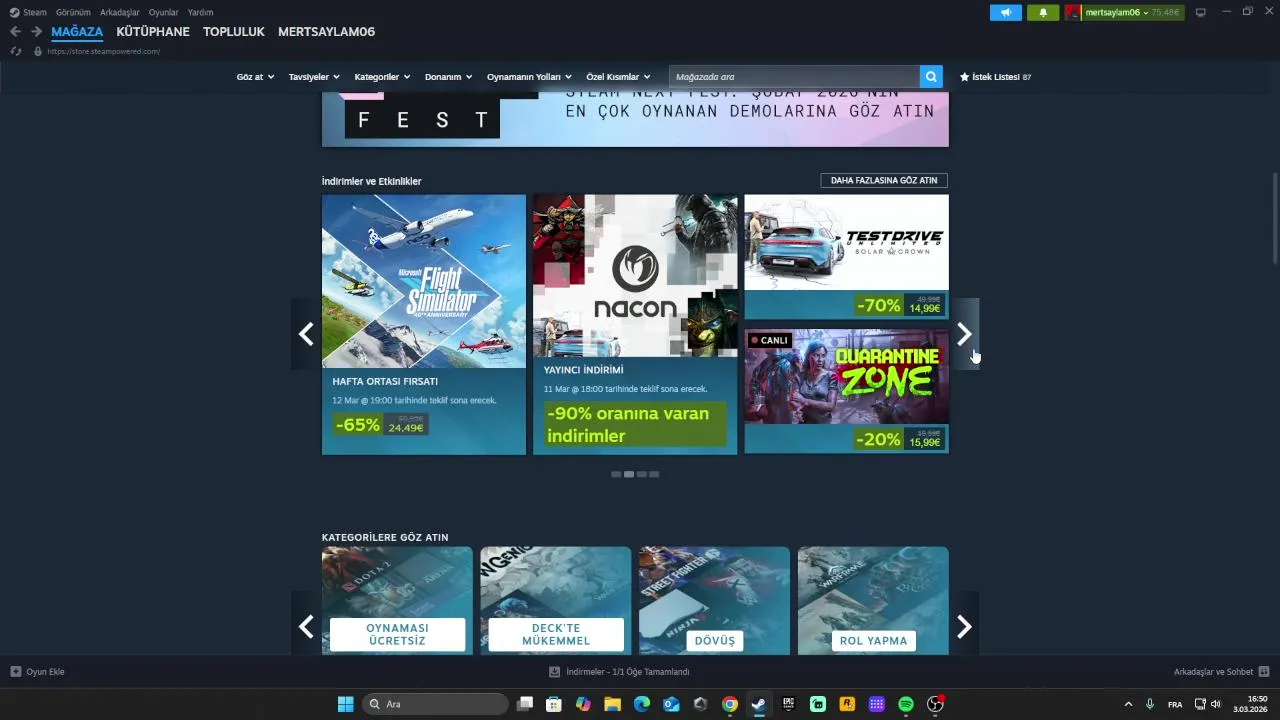Open the Nacon publisher sale card
This screenshot has width=1280, height=720.
pyautogui.click(x=635, y=324)
